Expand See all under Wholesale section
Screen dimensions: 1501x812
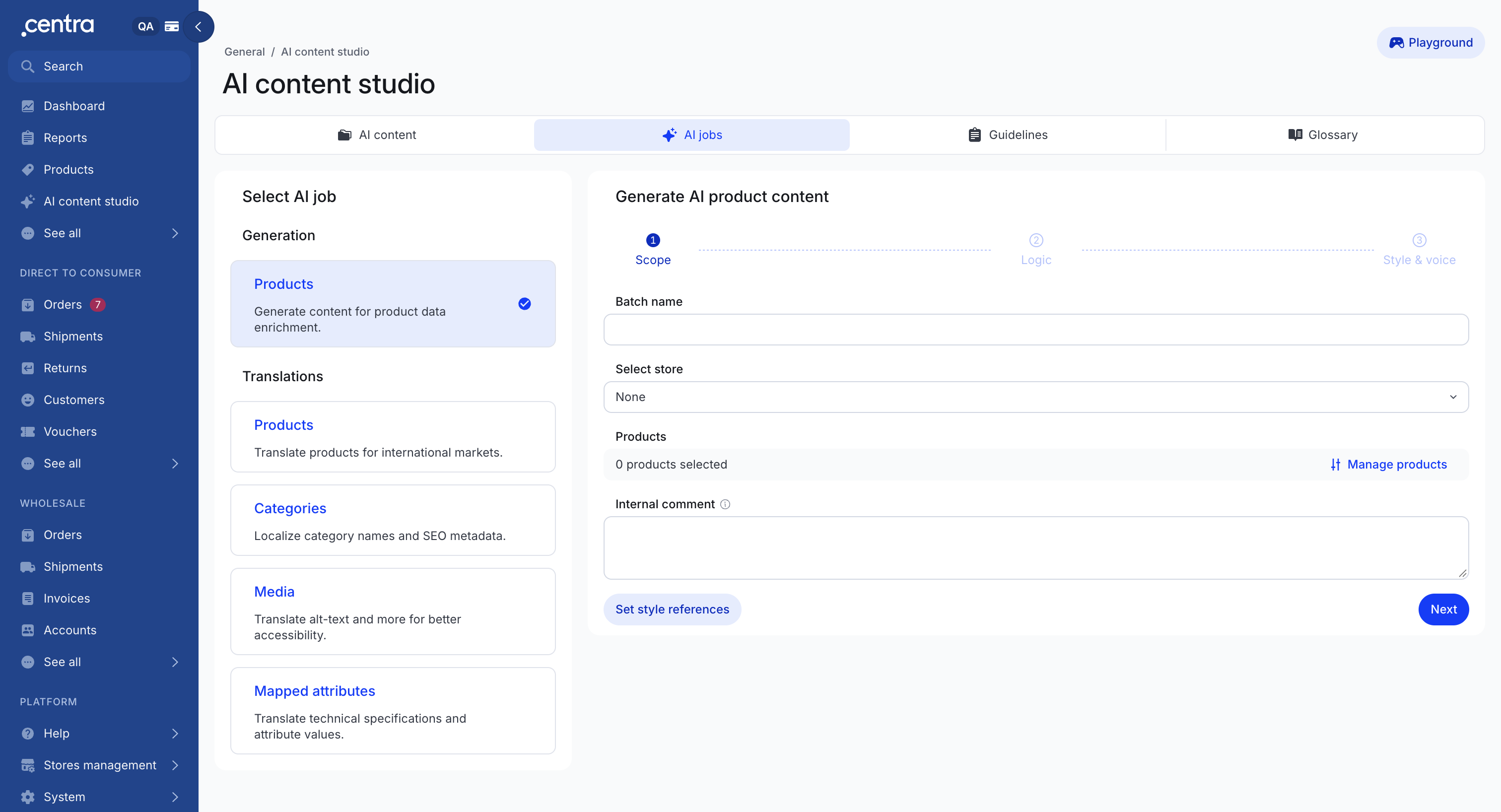coord(99,662)
